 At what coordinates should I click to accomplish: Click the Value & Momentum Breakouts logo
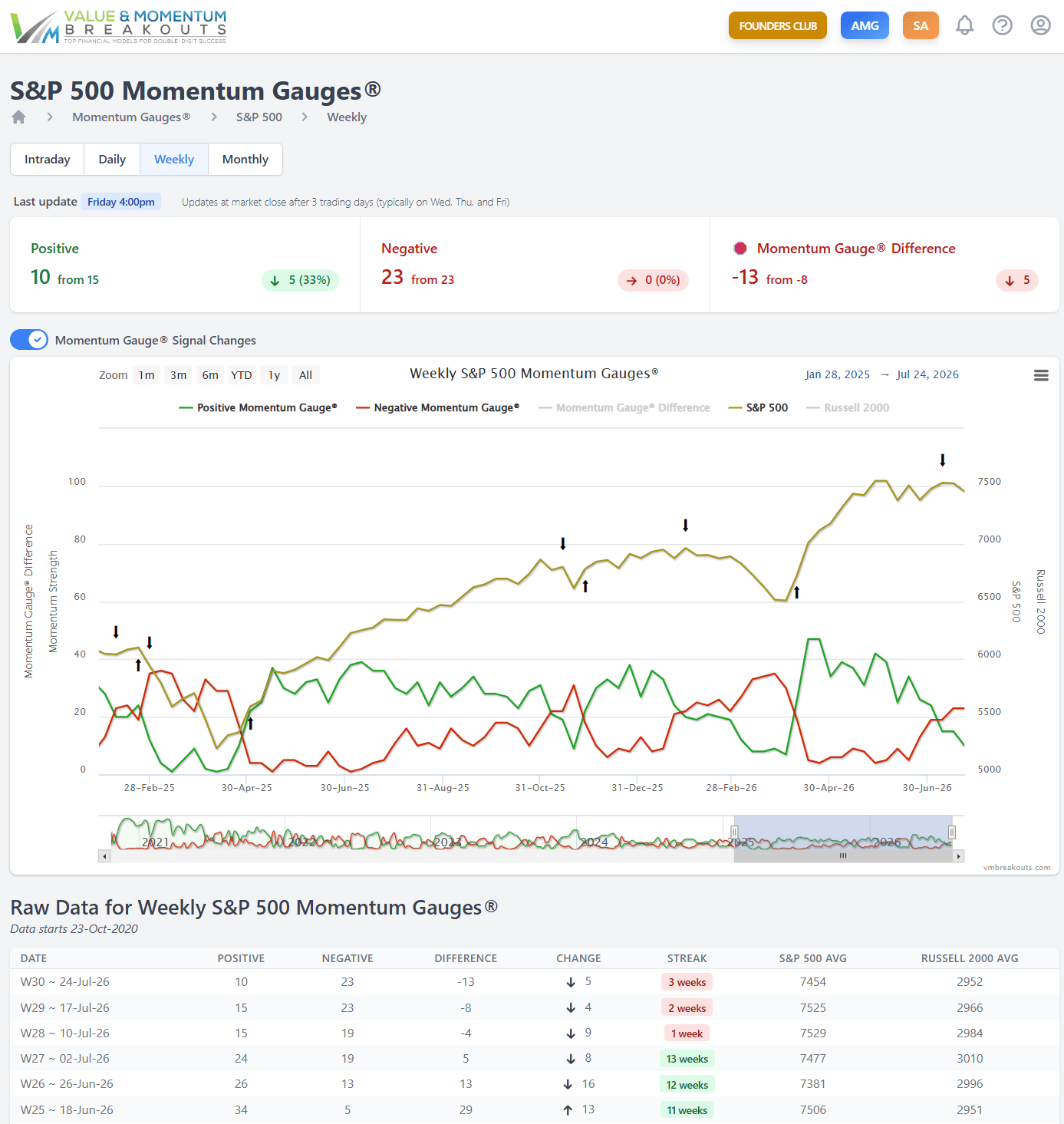pos(119,26)
